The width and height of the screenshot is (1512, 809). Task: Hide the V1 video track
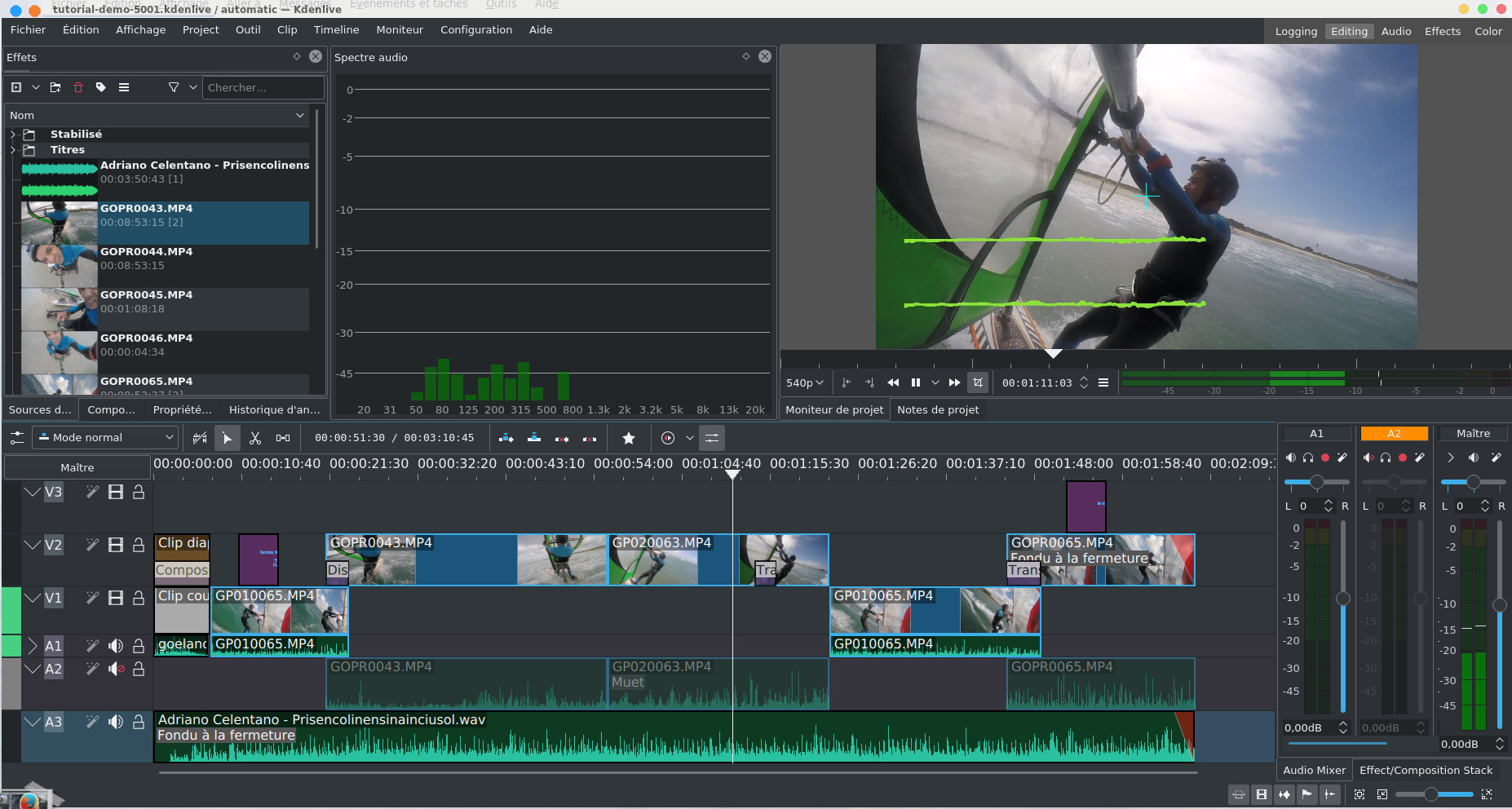click(x=116, y=598)
